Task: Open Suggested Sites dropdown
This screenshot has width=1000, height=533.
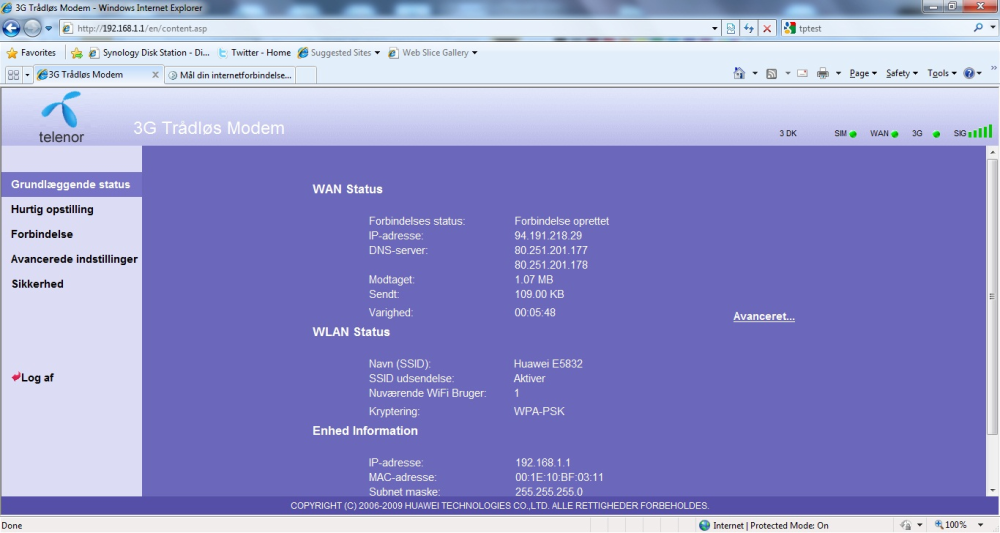Action: (339, 53)
